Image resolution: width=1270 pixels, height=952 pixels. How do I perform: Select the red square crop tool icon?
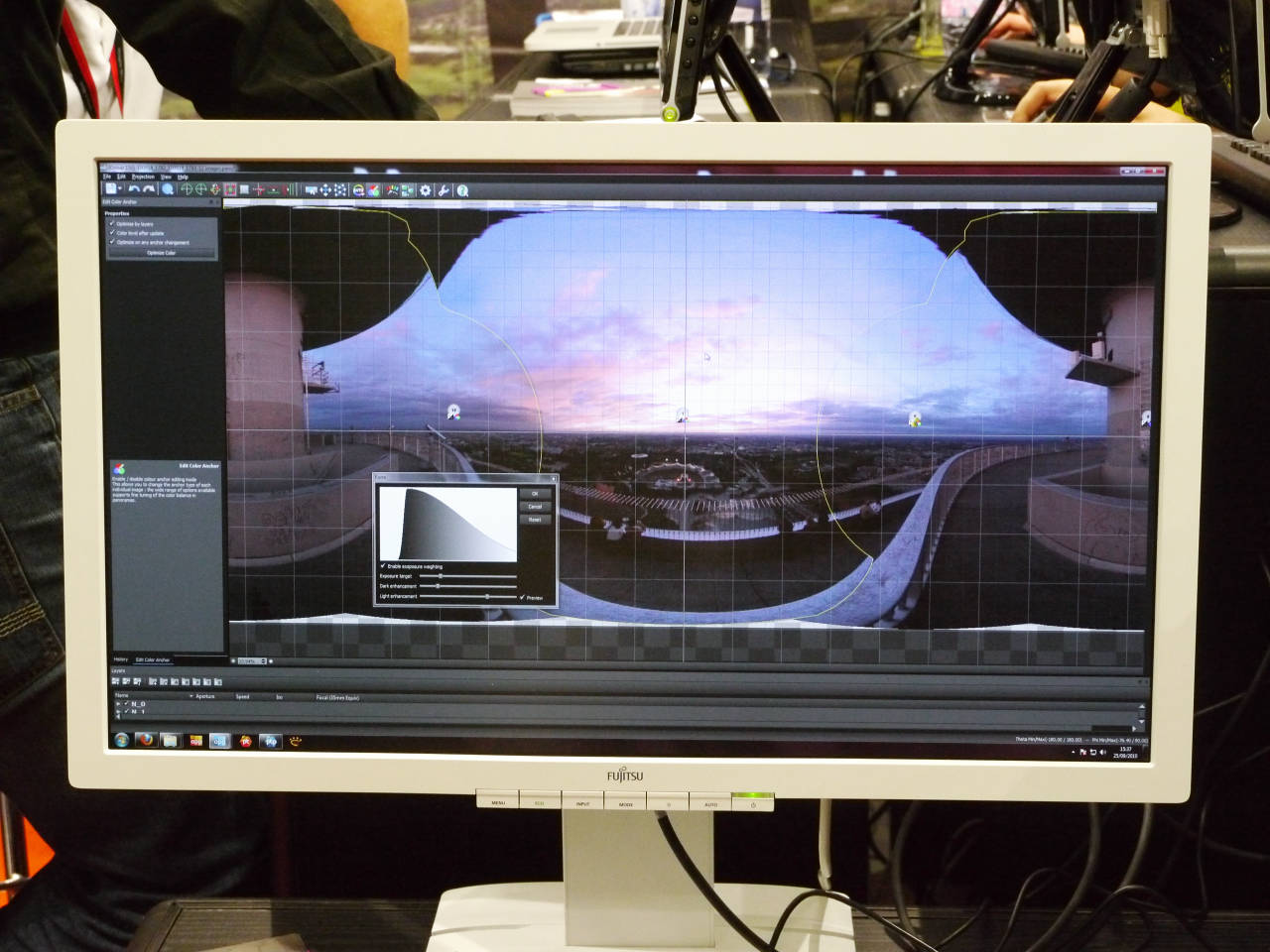pyautogui.click(x=230, y=189)
